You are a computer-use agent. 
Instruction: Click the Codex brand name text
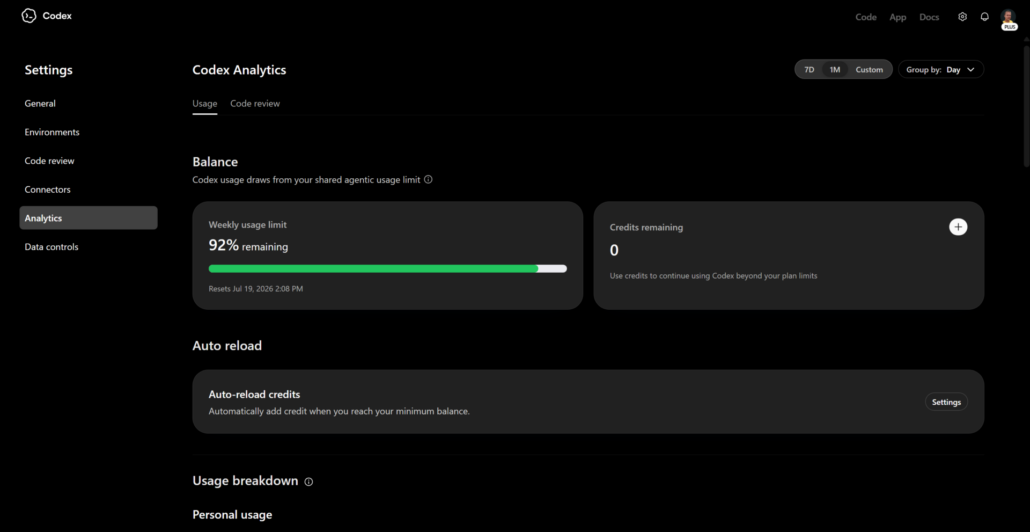pyautogui.click(x=57, y=16)
